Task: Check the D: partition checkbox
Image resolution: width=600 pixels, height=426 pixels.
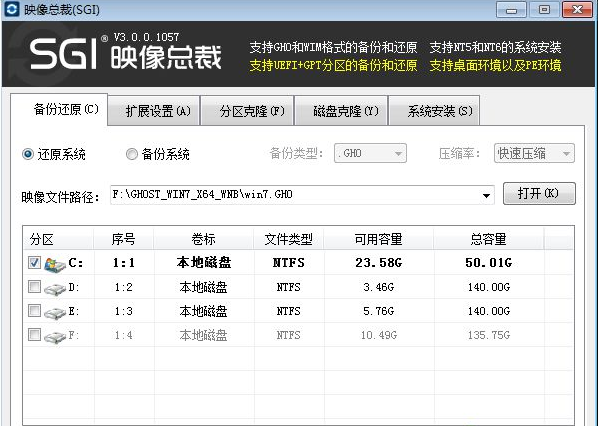Action: (35, 287)
